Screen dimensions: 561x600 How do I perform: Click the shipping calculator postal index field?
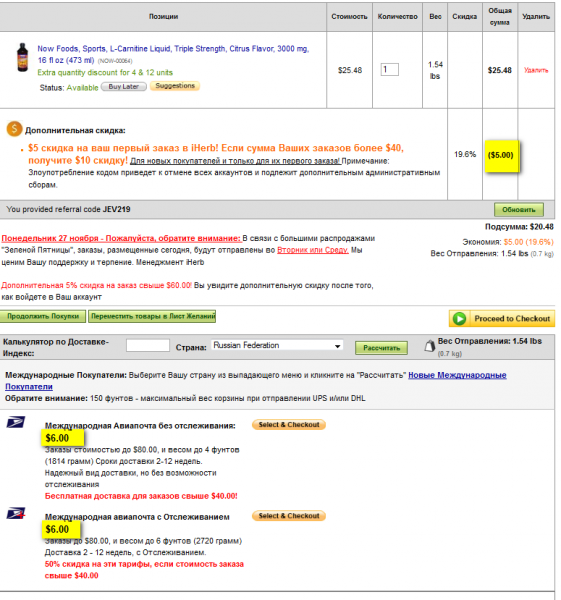point(148,345)
